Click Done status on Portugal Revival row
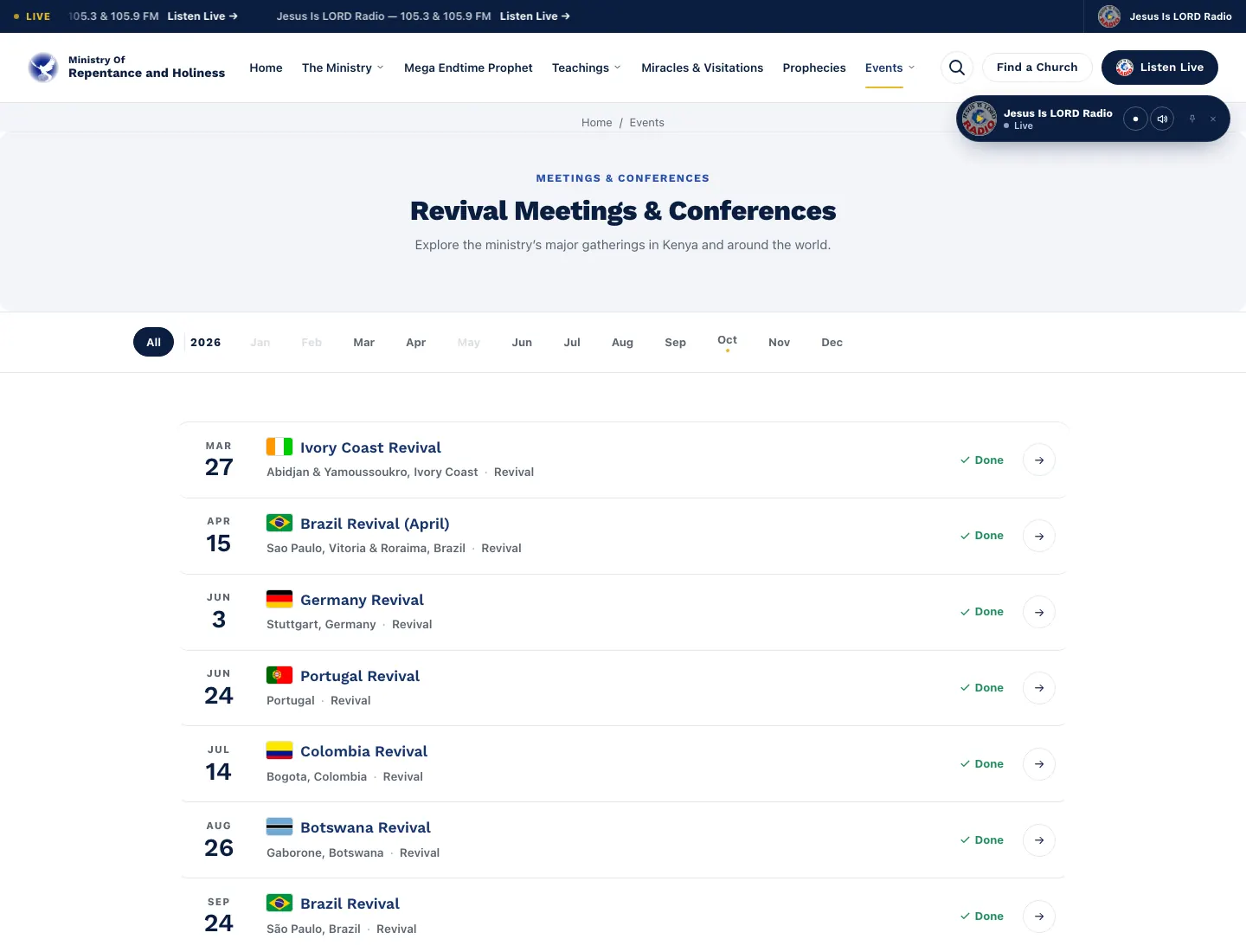 (x=982, y=687)
